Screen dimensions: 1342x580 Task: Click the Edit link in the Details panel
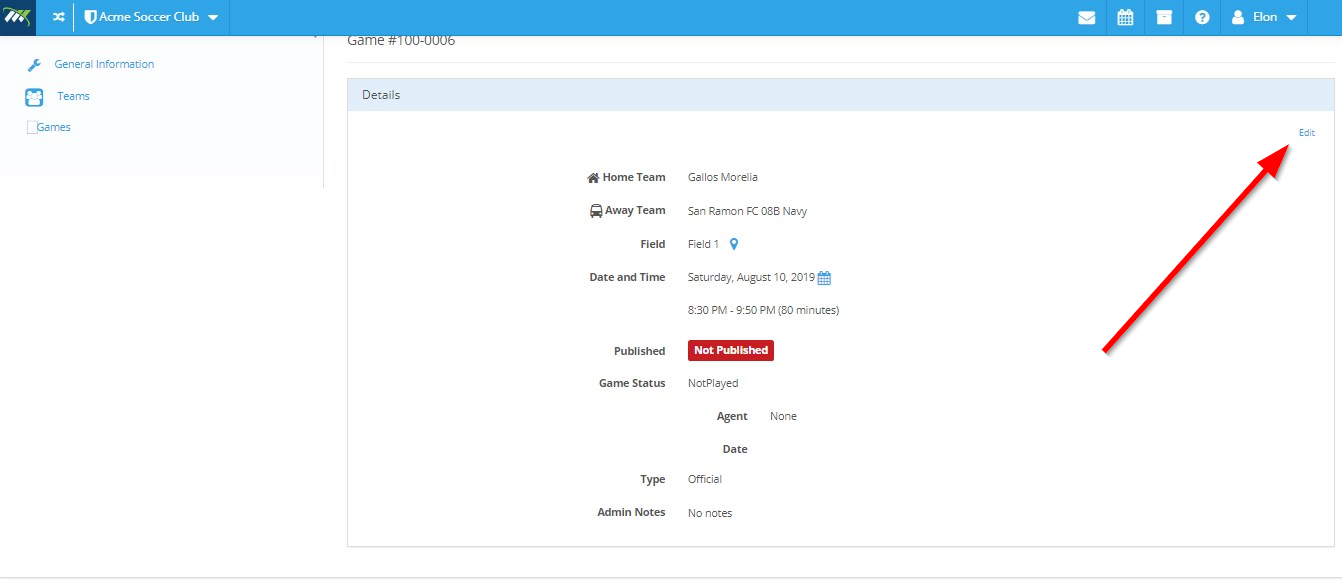click(1306, 132)
